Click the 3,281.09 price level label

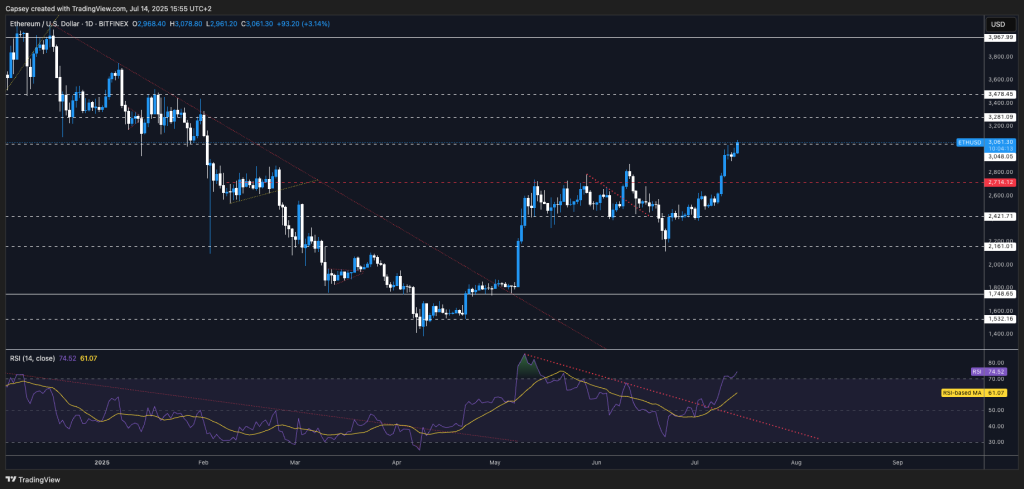1002,117
